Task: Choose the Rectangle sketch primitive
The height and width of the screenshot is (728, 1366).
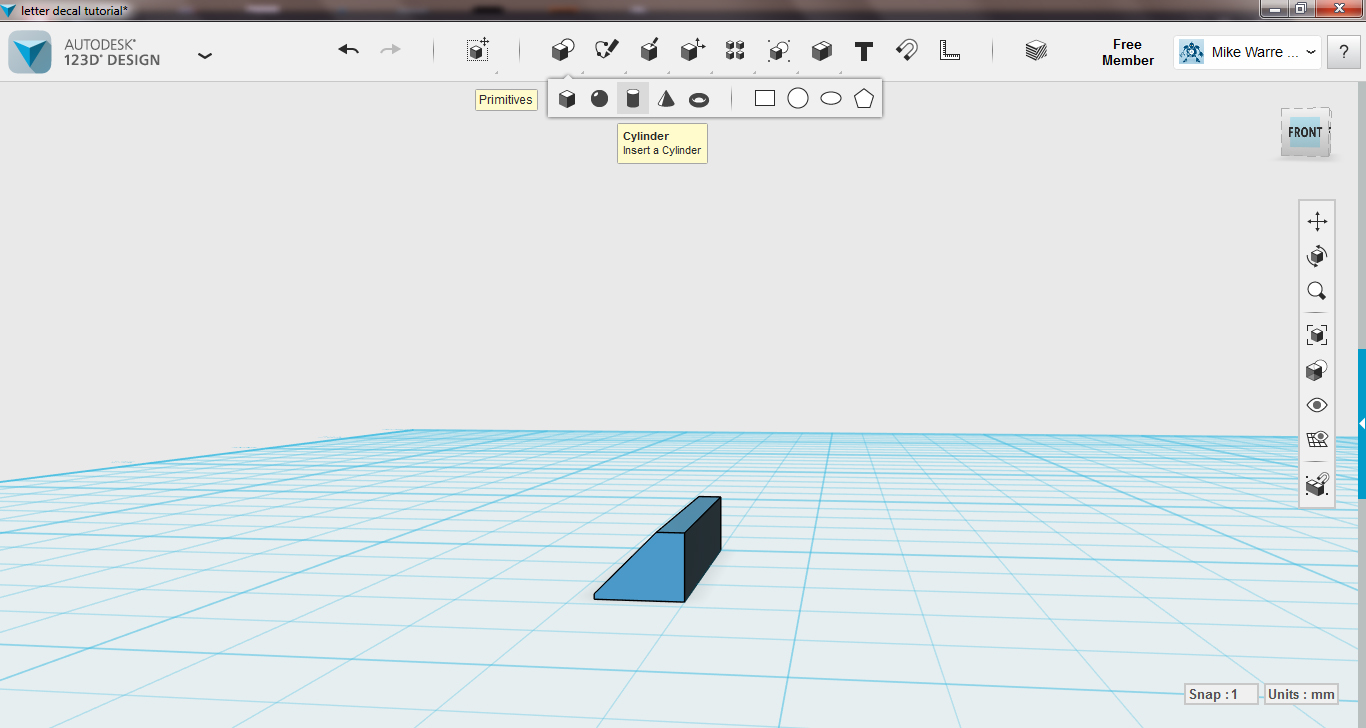Action: click(765, 98)
